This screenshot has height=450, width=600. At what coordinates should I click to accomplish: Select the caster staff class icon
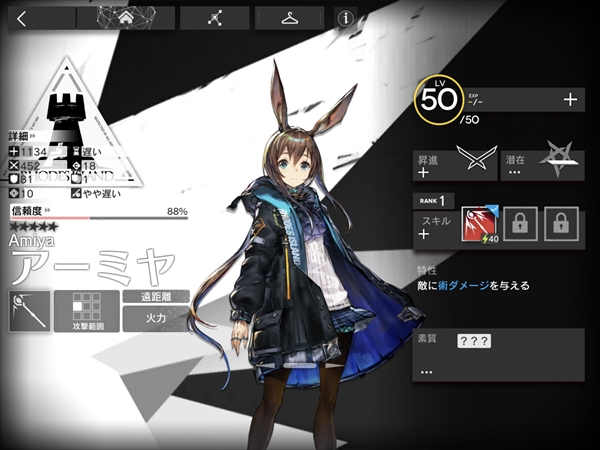[30, 311]
